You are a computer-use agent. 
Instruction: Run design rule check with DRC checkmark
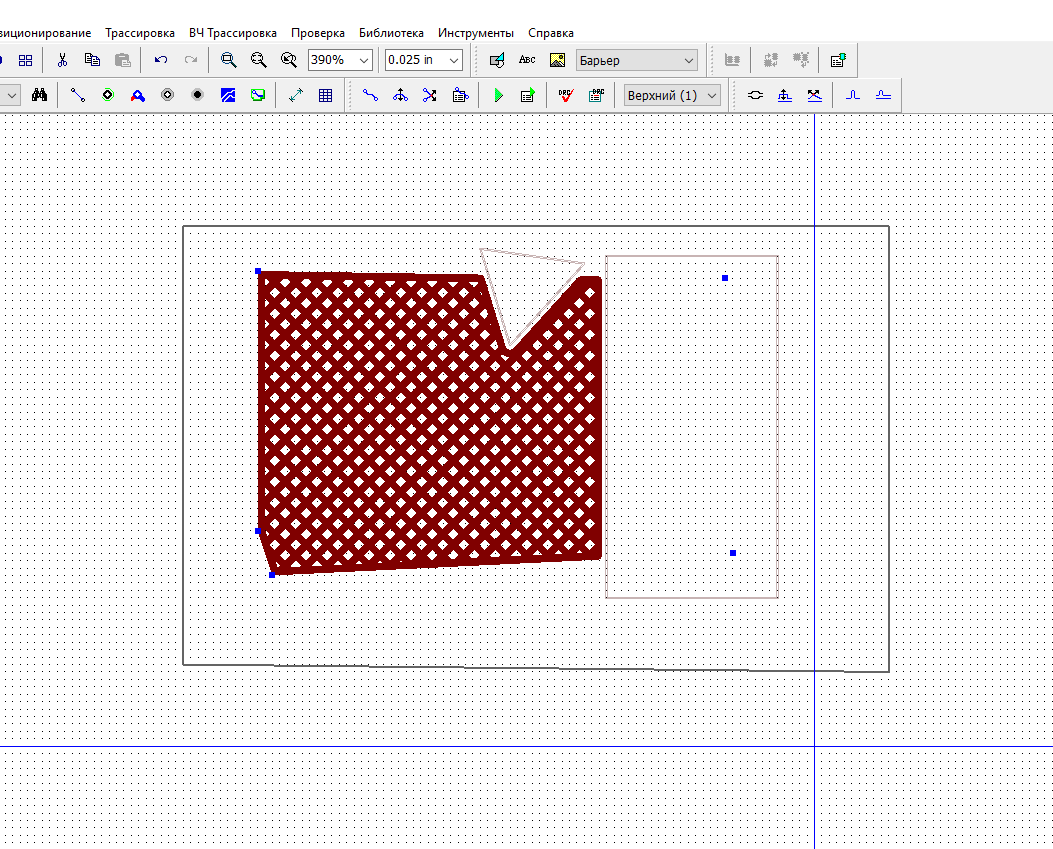pyautogui.click(x=566, y=96)
